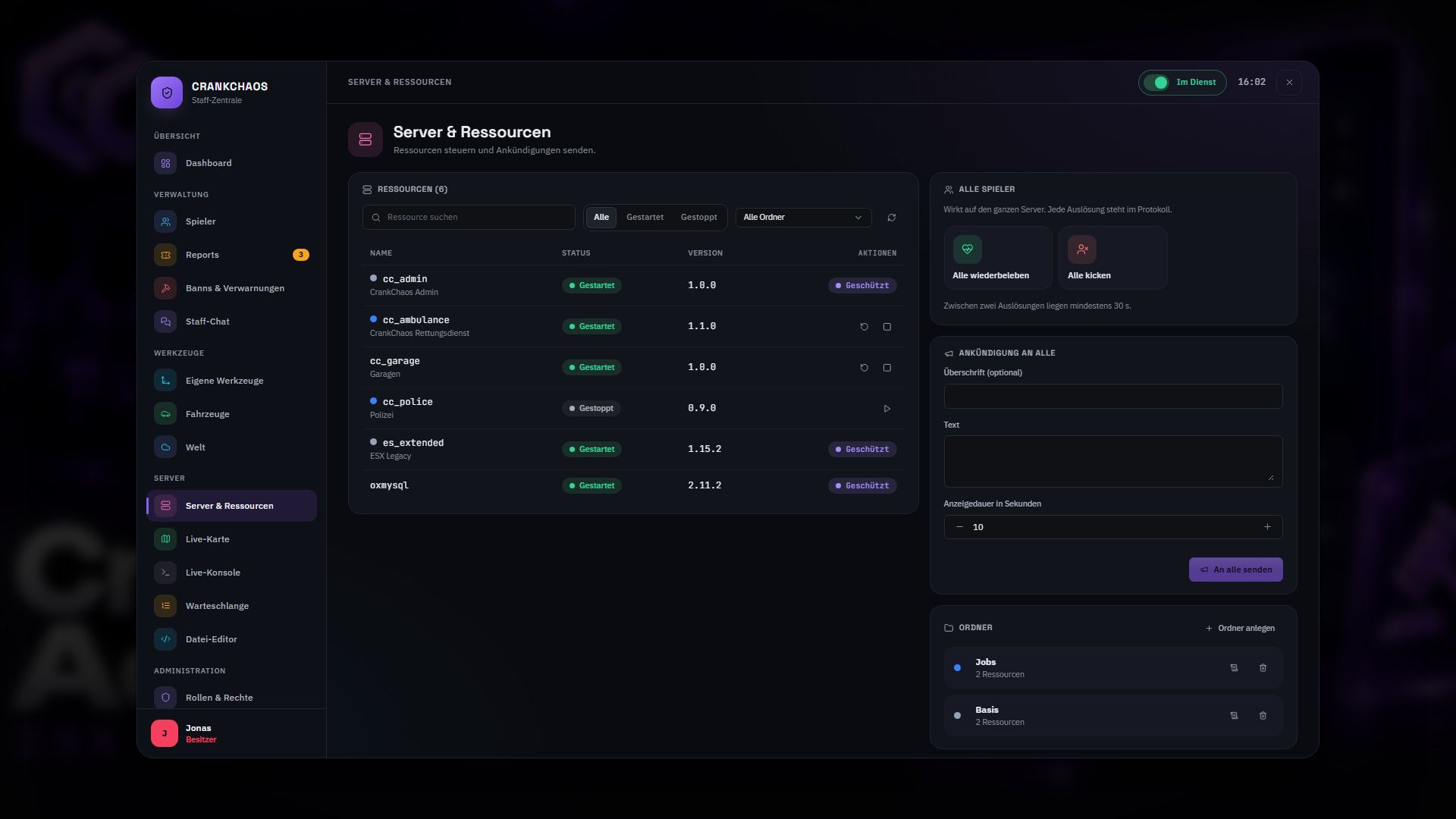The image size is (1456, 819).
Task: Restart the cc_garage resource
Action: pyautogui.click(x=864, y=368)
